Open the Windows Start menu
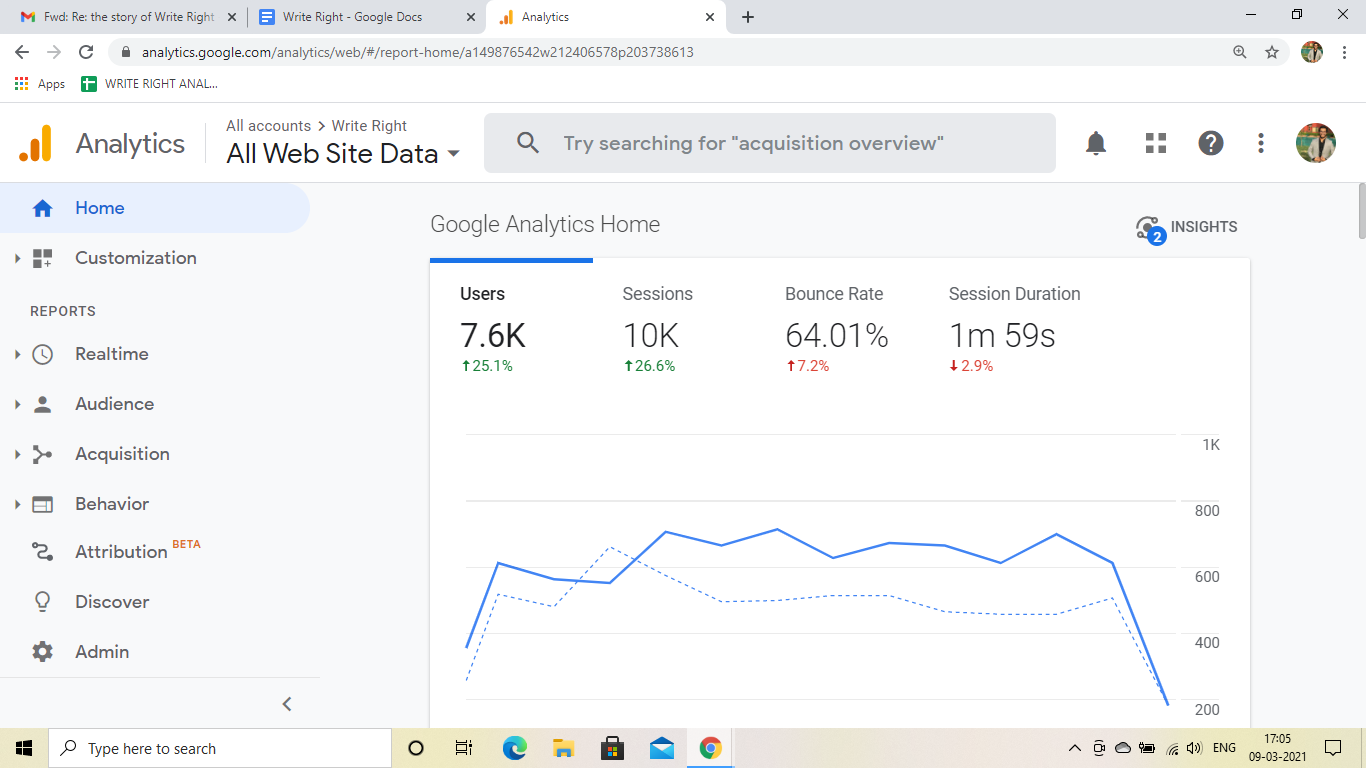The width and height of the screenshot is (1366, 768). coord(24,748)
